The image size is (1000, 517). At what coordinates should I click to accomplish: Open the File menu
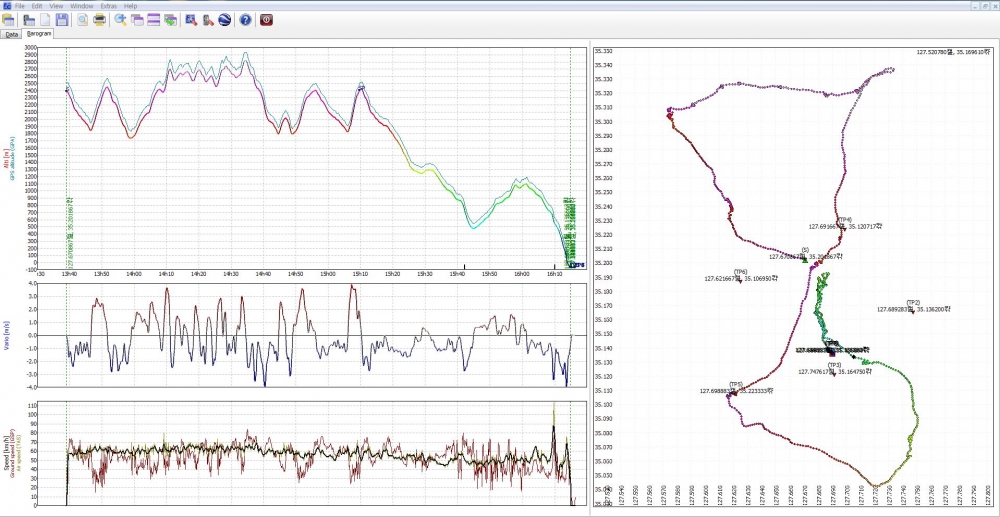pos(20,6)
